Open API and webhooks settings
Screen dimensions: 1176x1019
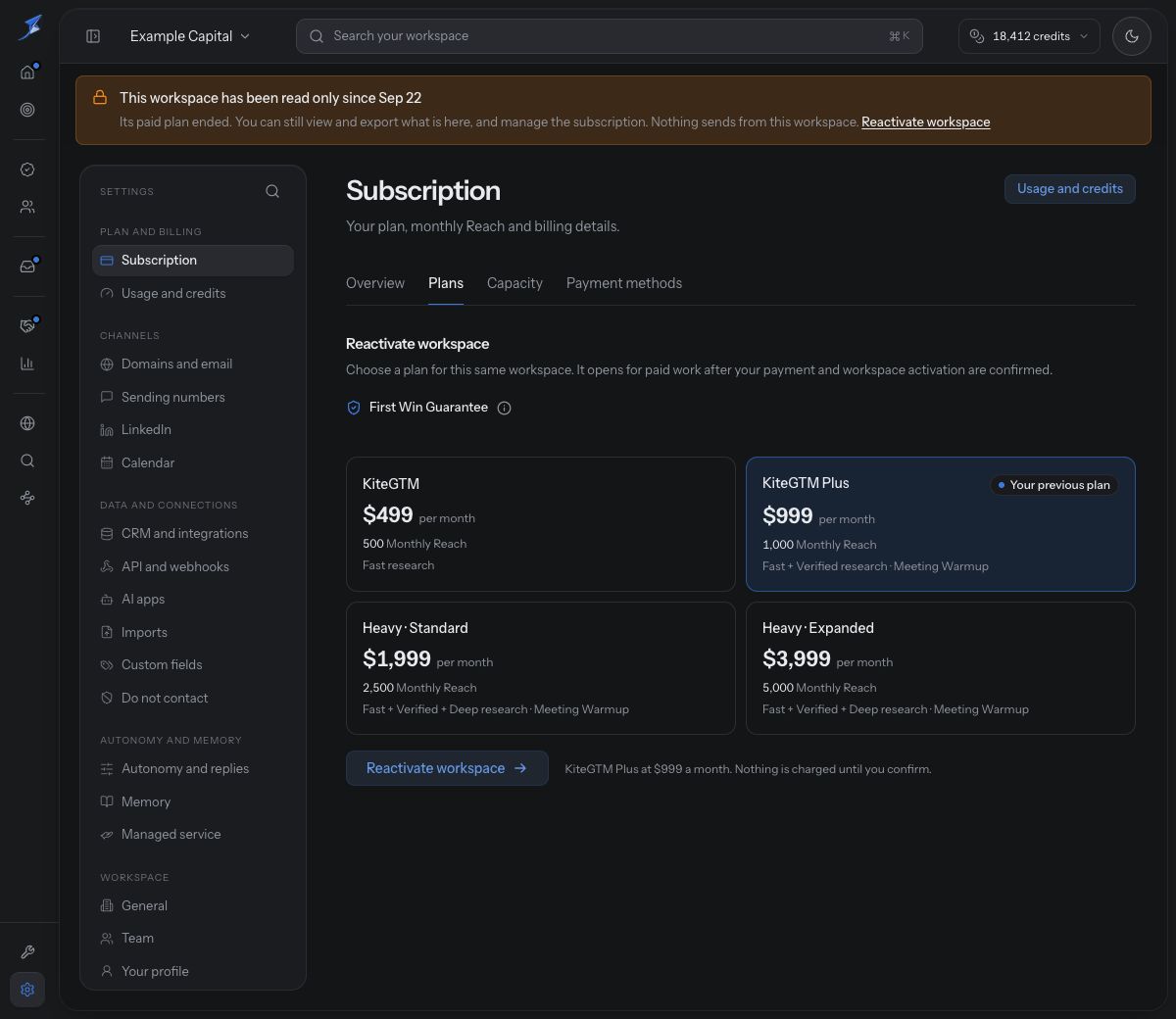pos(193,566)
